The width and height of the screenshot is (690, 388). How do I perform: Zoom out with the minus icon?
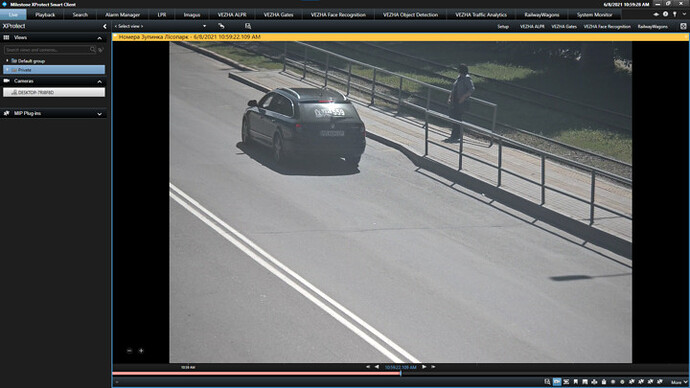click(x=129, y=351)
